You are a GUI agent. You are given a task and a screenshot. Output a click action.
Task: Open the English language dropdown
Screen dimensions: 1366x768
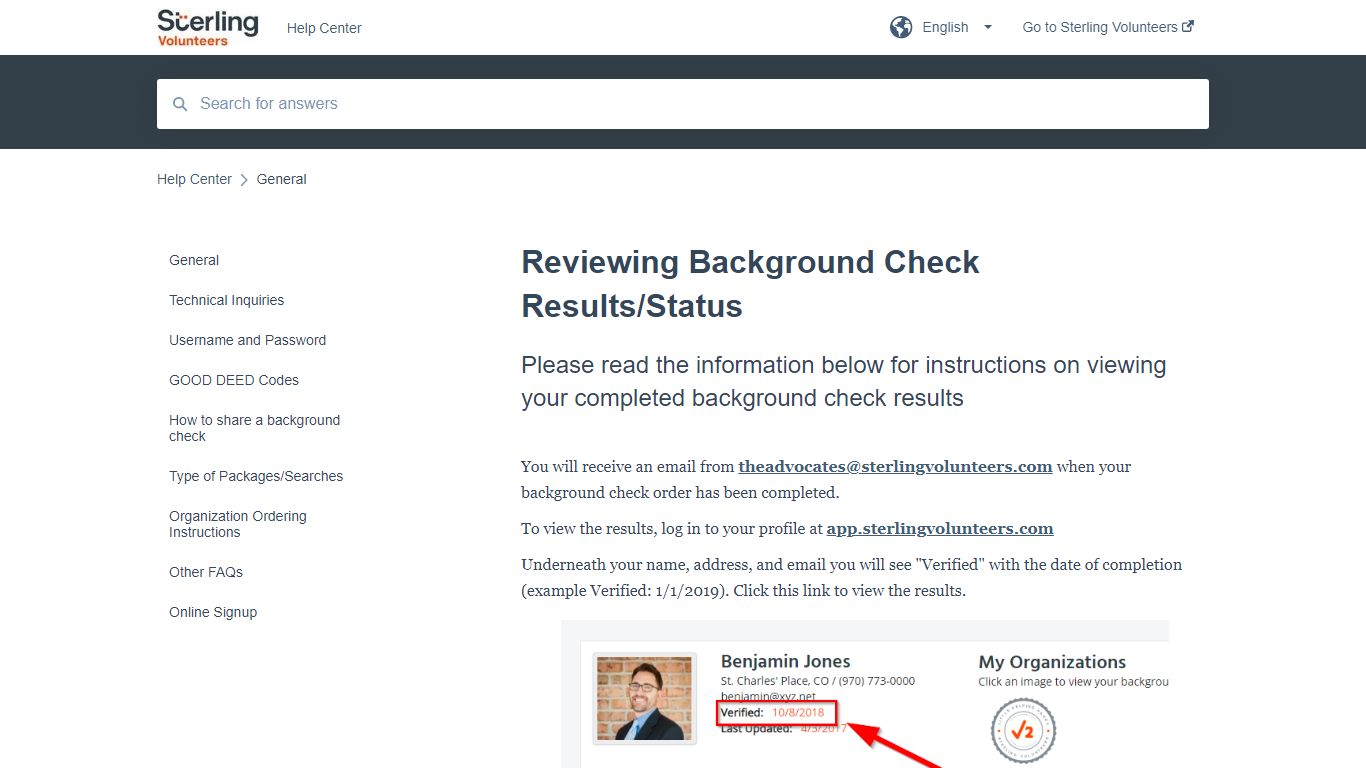tap(945, 27)
